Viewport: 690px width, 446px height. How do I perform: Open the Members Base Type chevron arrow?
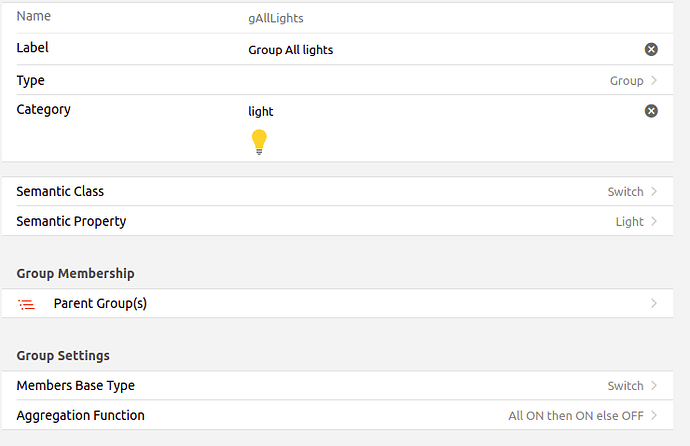coord(654,385)
